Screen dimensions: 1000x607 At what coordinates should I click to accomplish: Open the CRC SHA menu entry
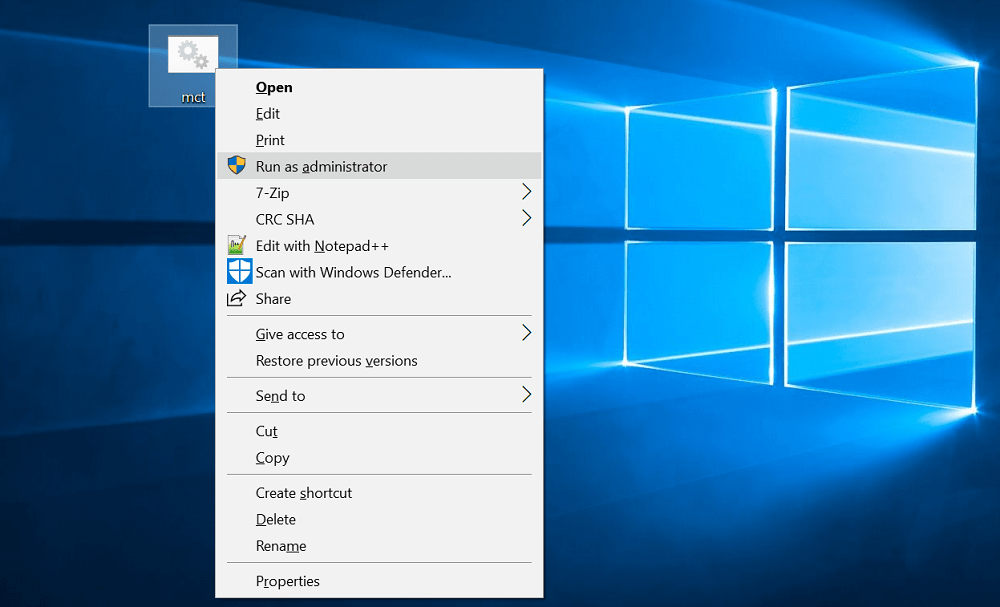click(x=379, y=219)
